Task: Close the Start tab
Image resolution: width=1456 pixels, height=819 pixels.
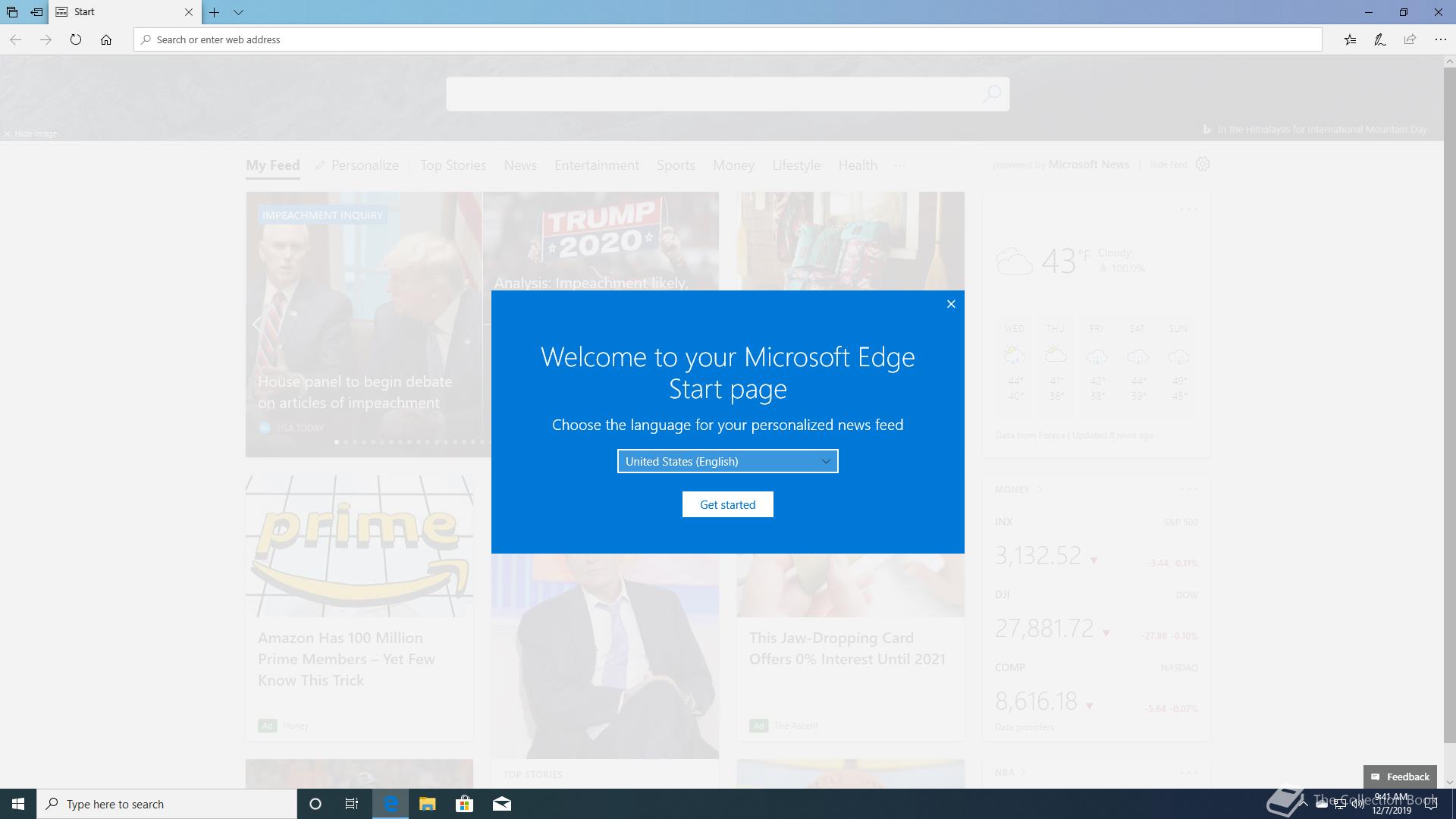Action: [189, 12]
